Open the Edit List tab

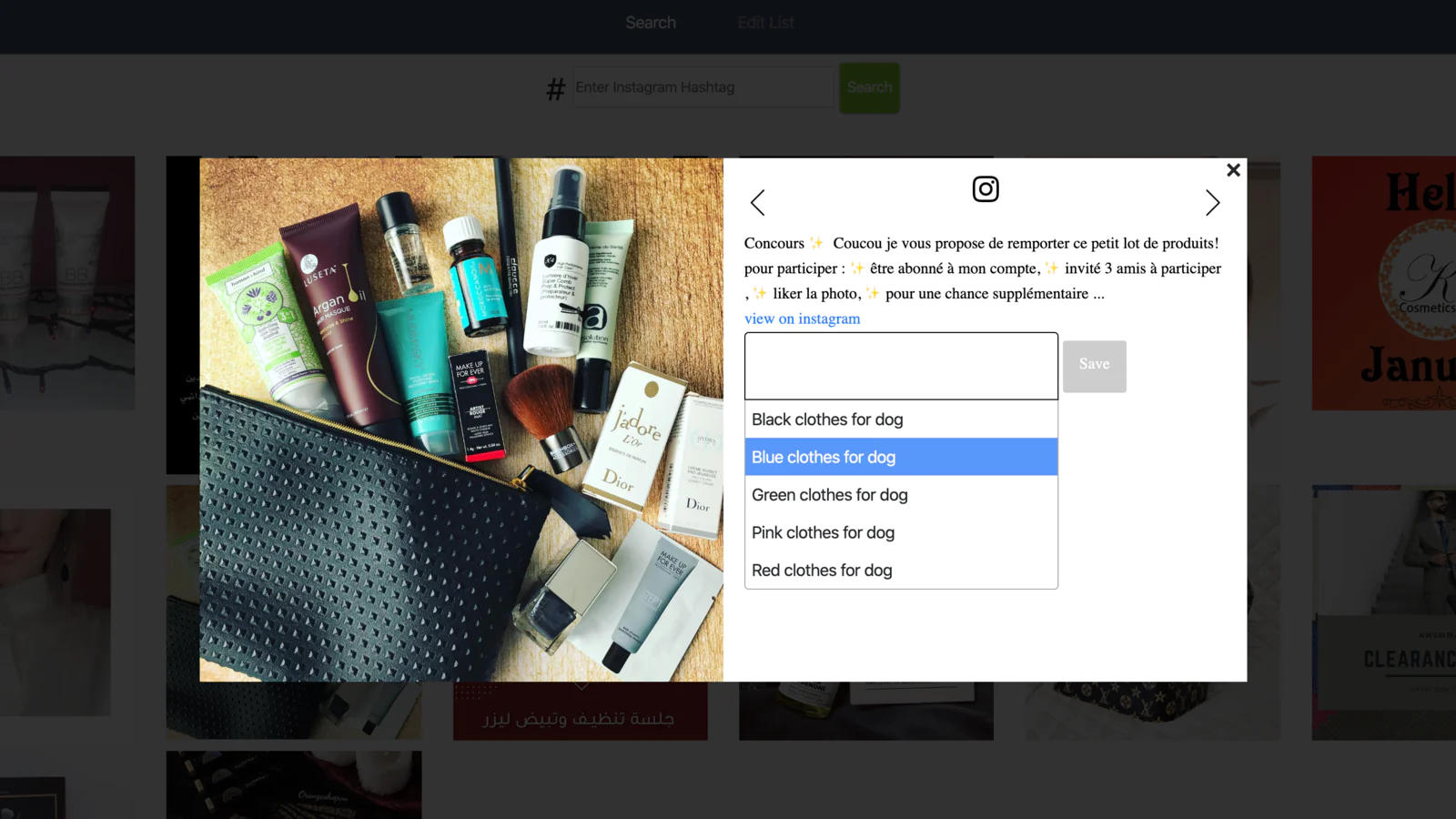click(765, 23)
